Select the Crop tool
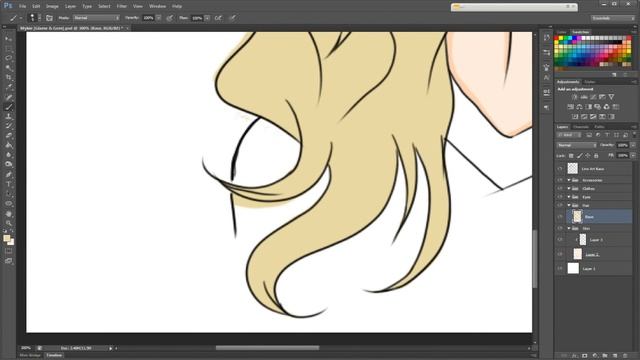This screenshot has width=640, height=360. (9, 78)
